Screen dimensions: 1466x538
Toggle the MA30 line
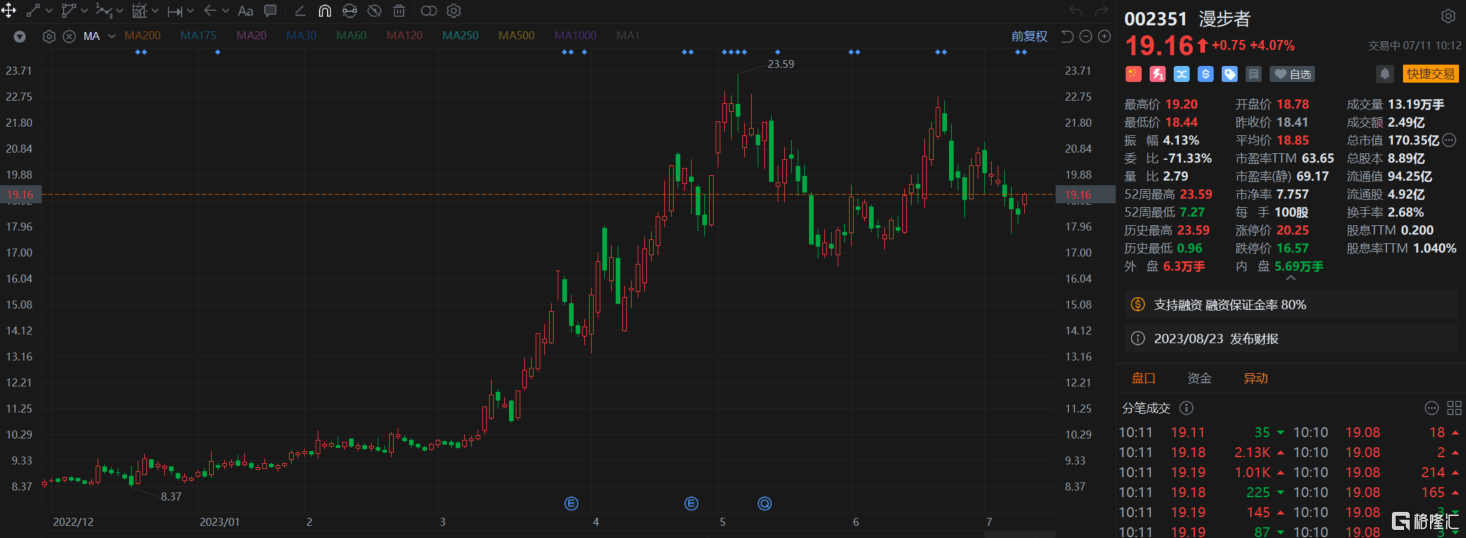click(x=301, y=36)
